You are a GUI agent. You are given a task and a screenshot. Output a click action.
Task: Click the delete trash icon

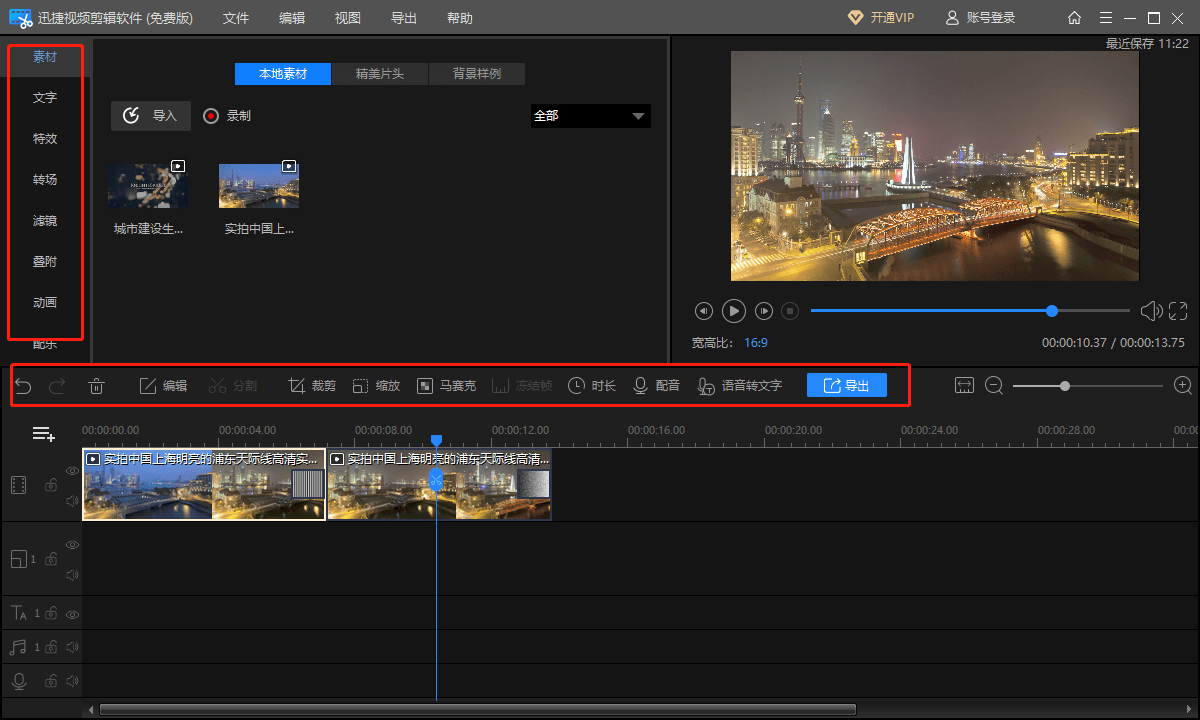point(96,386)
